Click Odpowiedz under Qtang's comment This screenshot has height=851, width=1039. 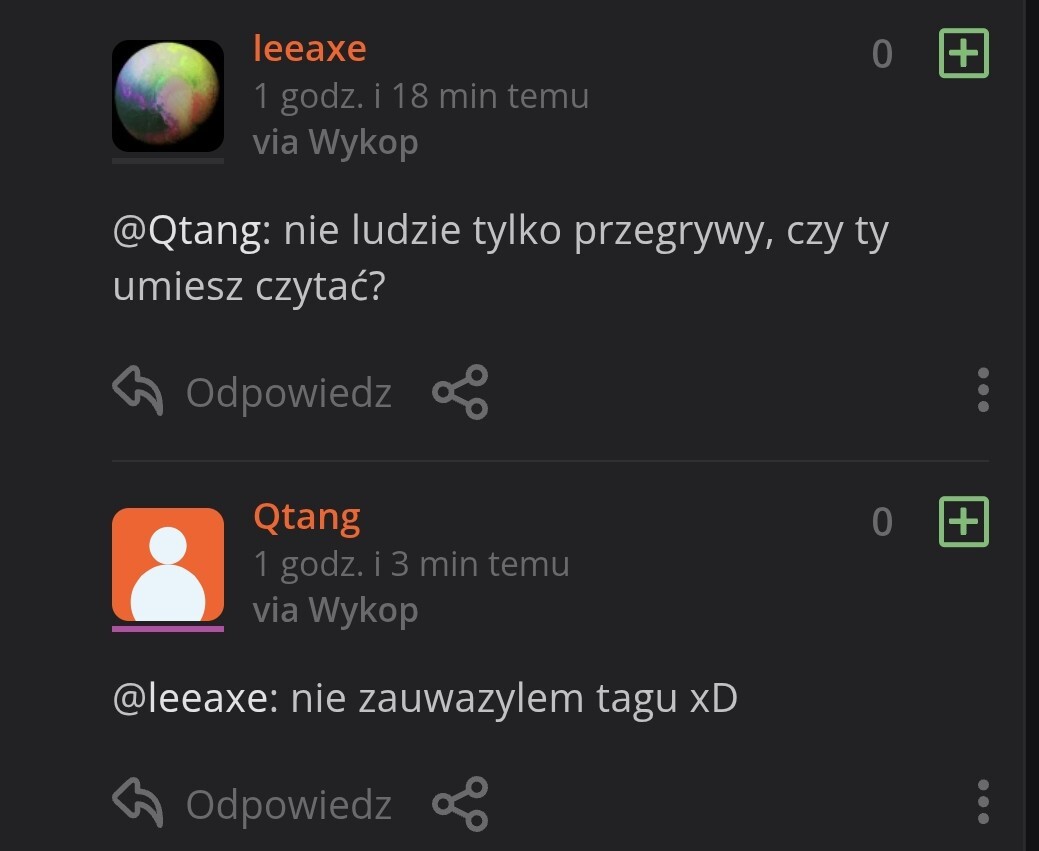(x=289, y=805)
